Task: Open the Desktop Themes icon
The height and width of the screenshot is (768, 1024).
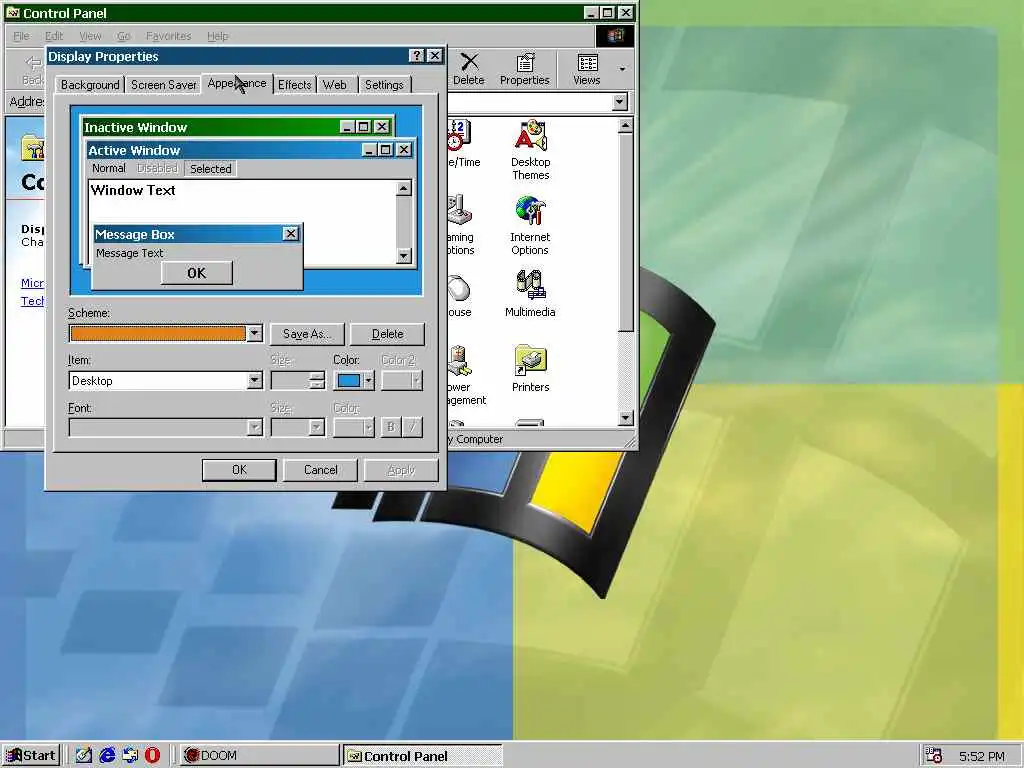Action: pos(530,149)
